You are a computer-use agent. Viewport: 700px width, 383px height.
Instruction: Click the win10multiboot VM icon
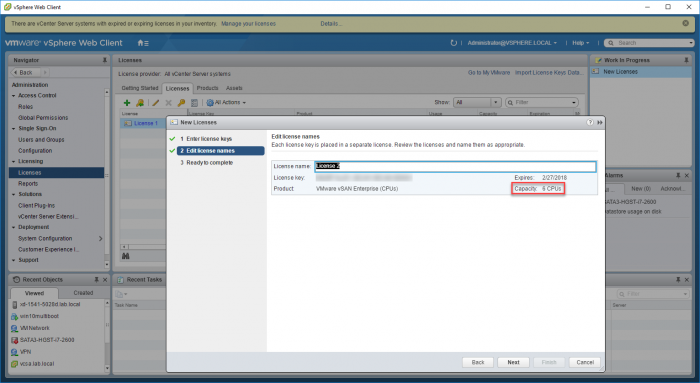[x=14, y=316]
